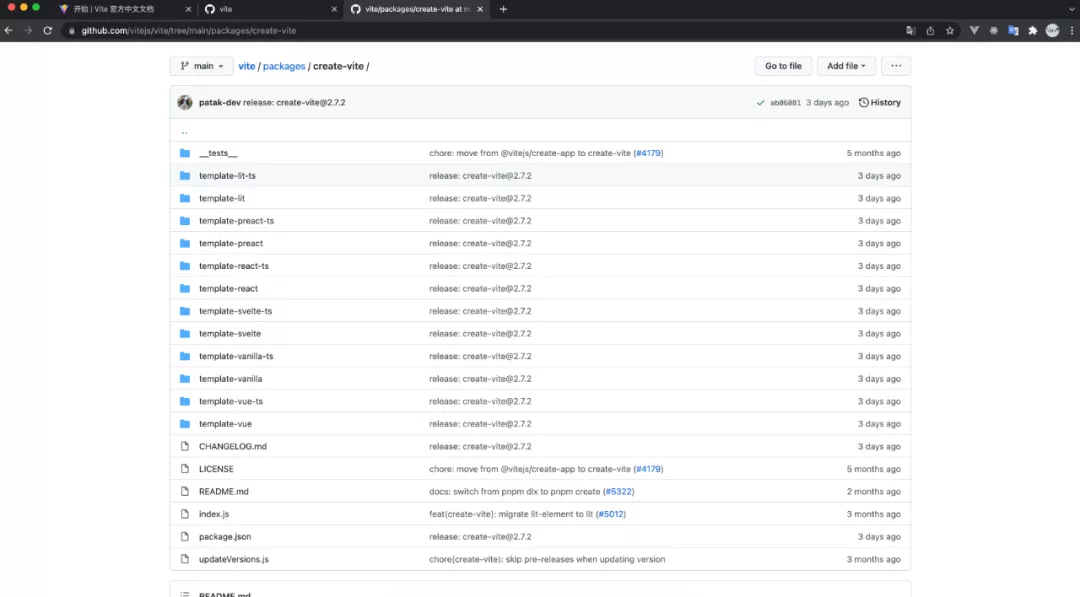The height and width of the screenshot is (597, 1080).
Task: Click folder icon beside template-react
Action: click(x=185, y=289)
